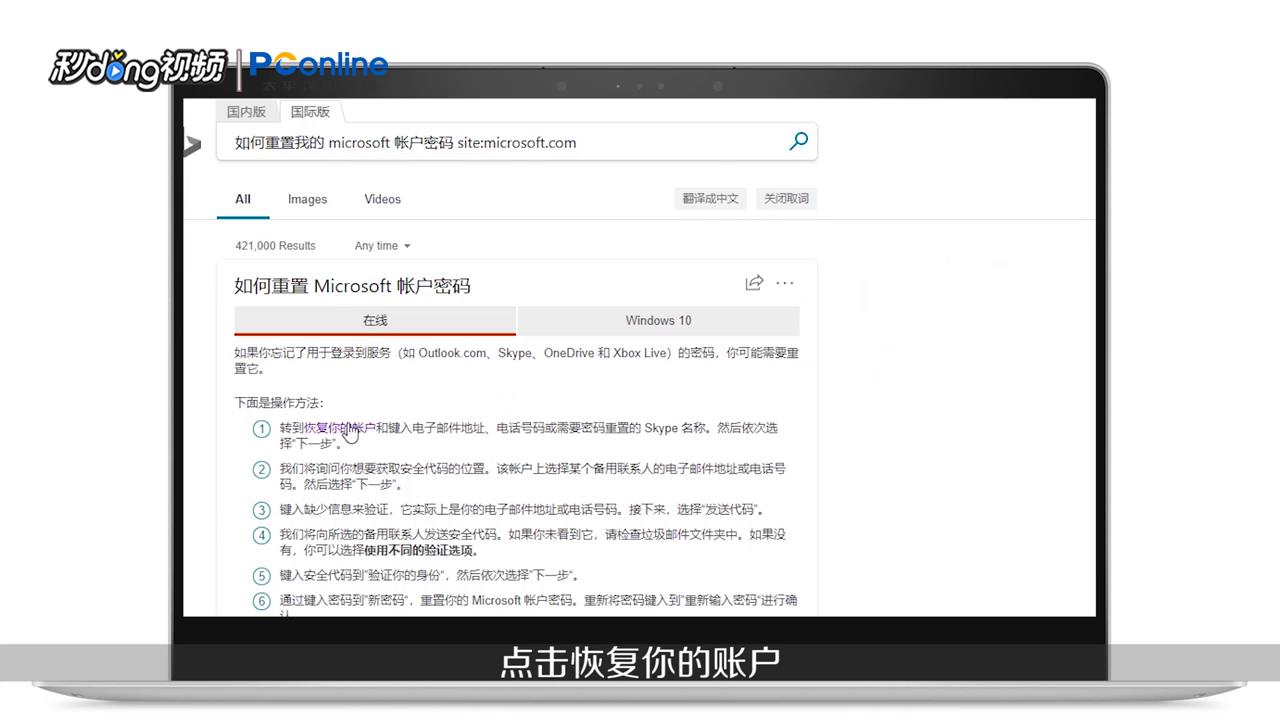Select the Videos results tab
Screen dimensions: 1280x720
point(383,199)
